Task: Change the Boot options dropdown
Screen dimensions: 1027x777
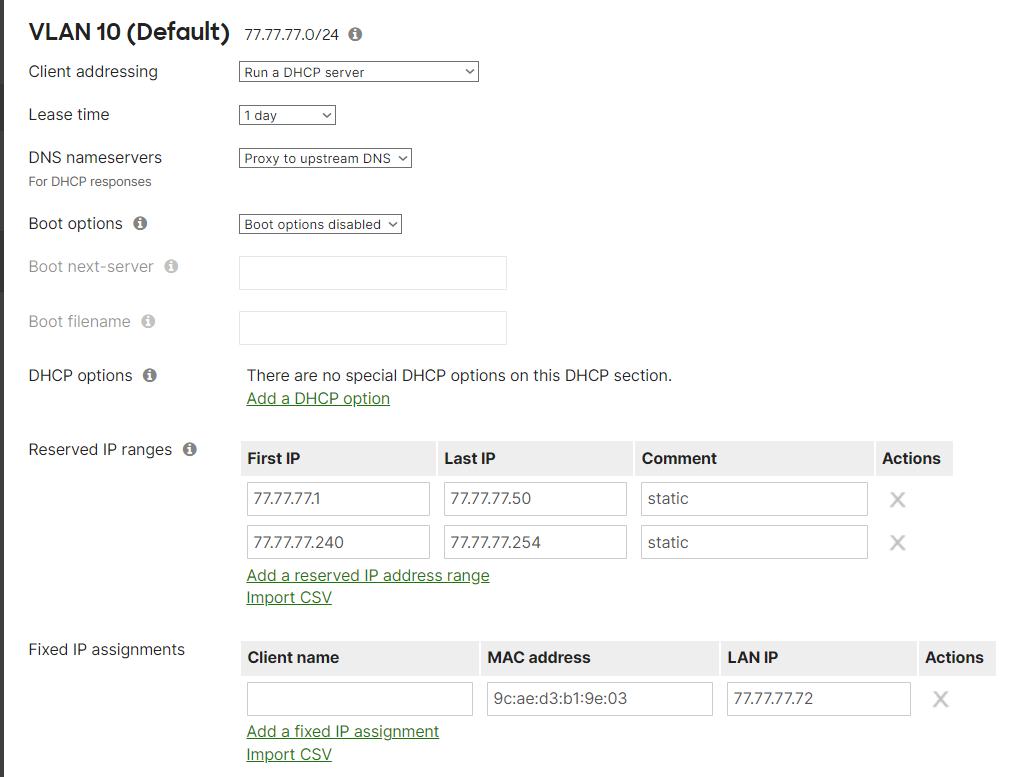Action: (x=320, y=223)
